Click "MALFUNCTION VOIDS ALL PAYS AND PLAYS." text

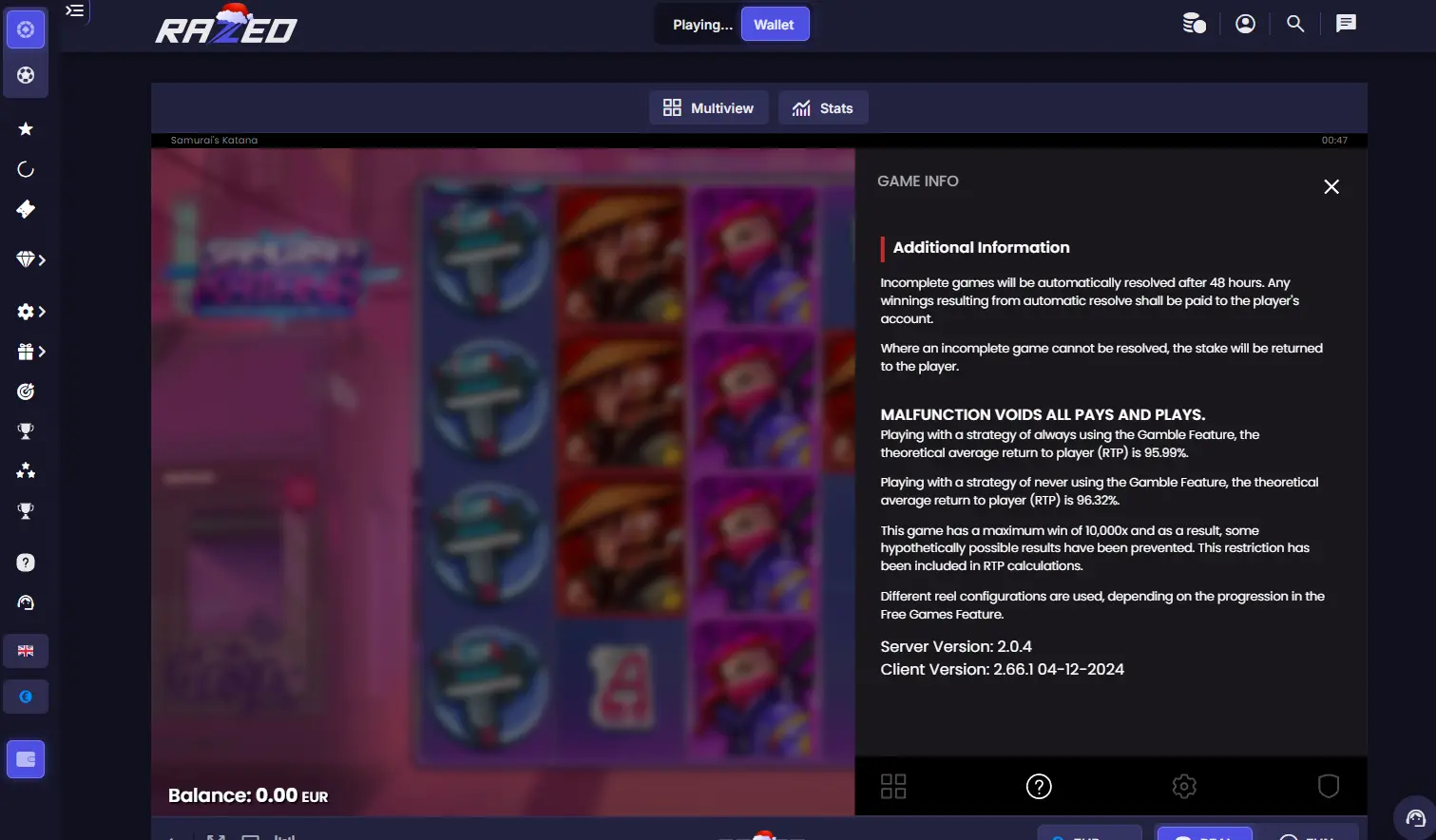click(1043, 414)
